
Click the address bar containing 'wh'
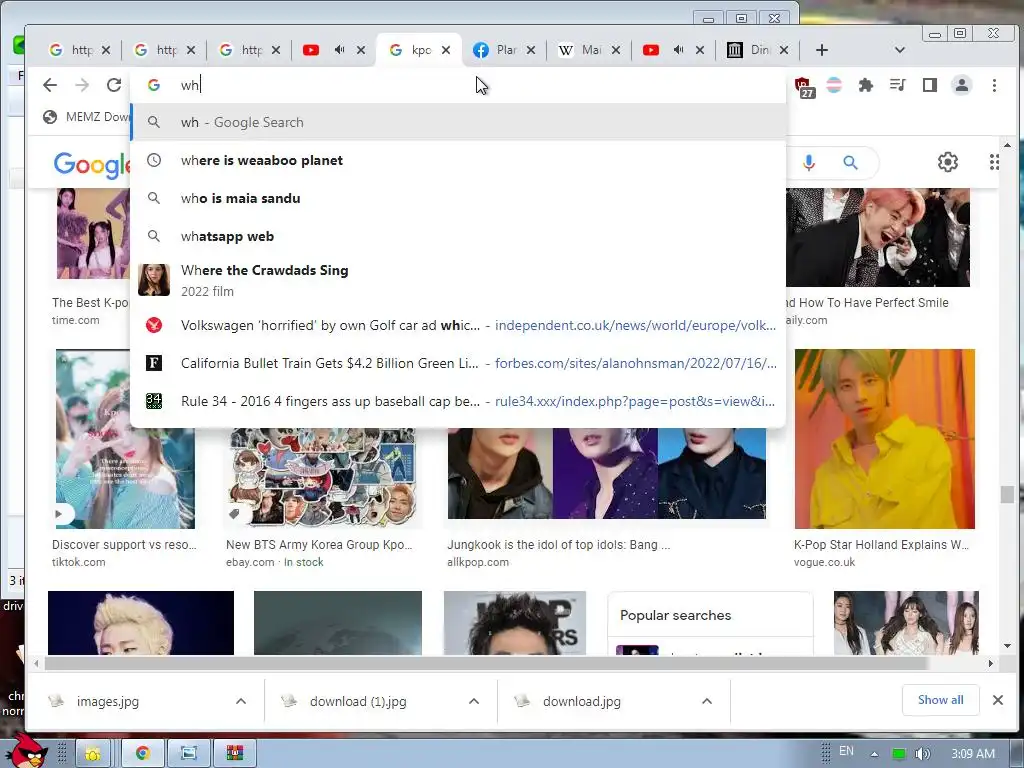pyautogui.click(x=458, y=85)
